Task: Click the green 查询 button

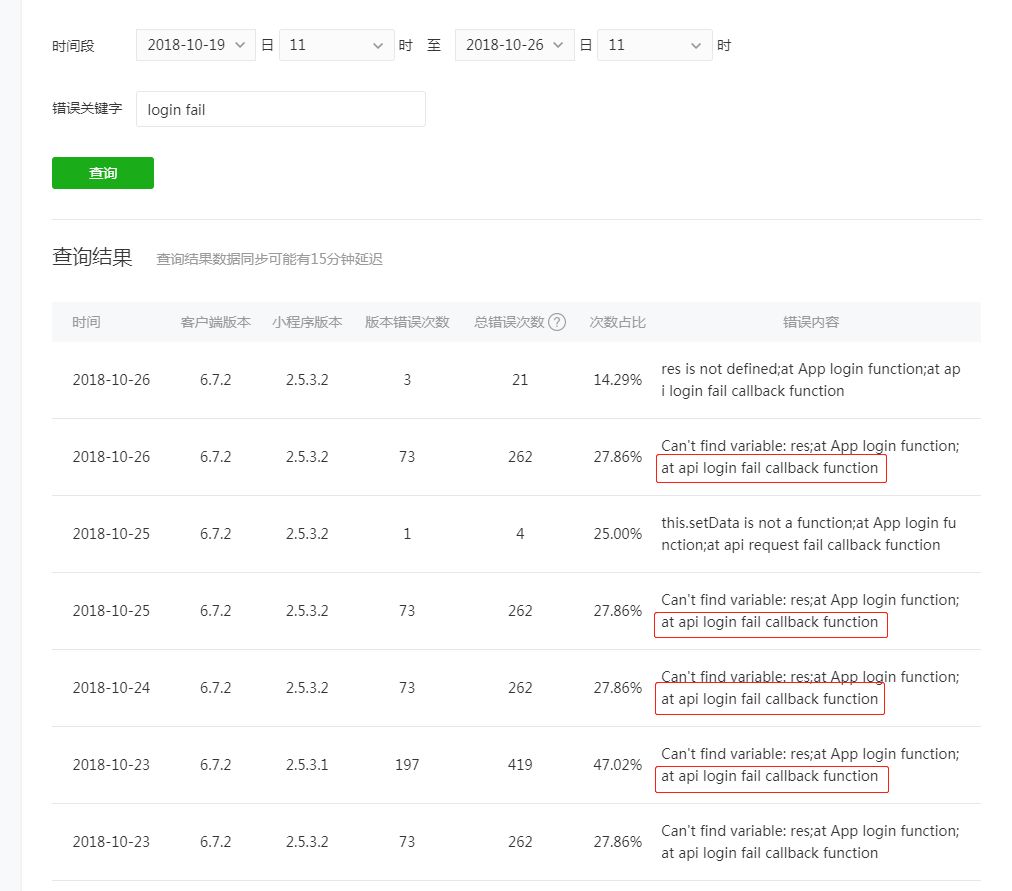Action: 103,173
